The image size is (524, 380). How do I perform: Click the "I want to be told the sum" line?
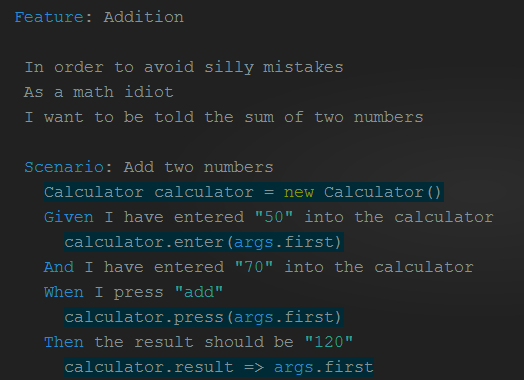[224, 117]
